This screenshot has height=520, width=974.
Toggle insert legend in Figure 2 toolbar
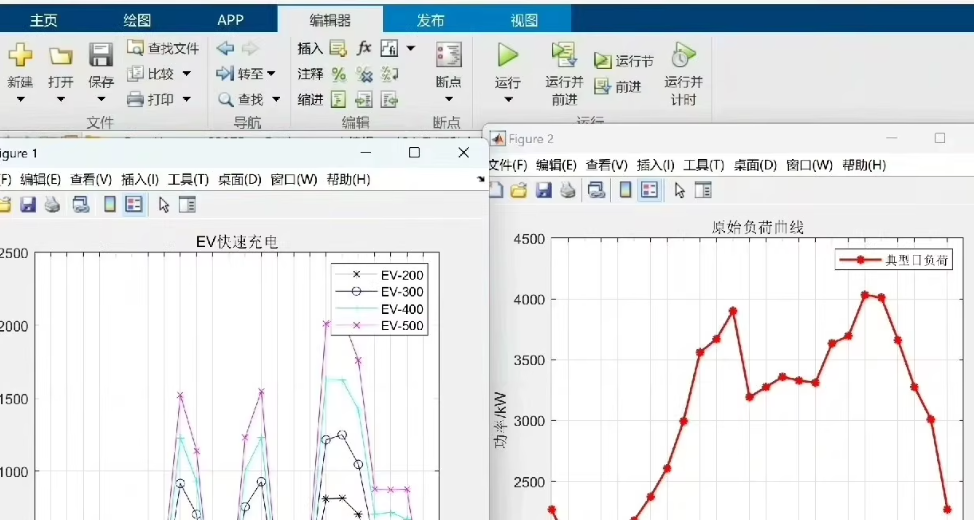click(649, 190)
